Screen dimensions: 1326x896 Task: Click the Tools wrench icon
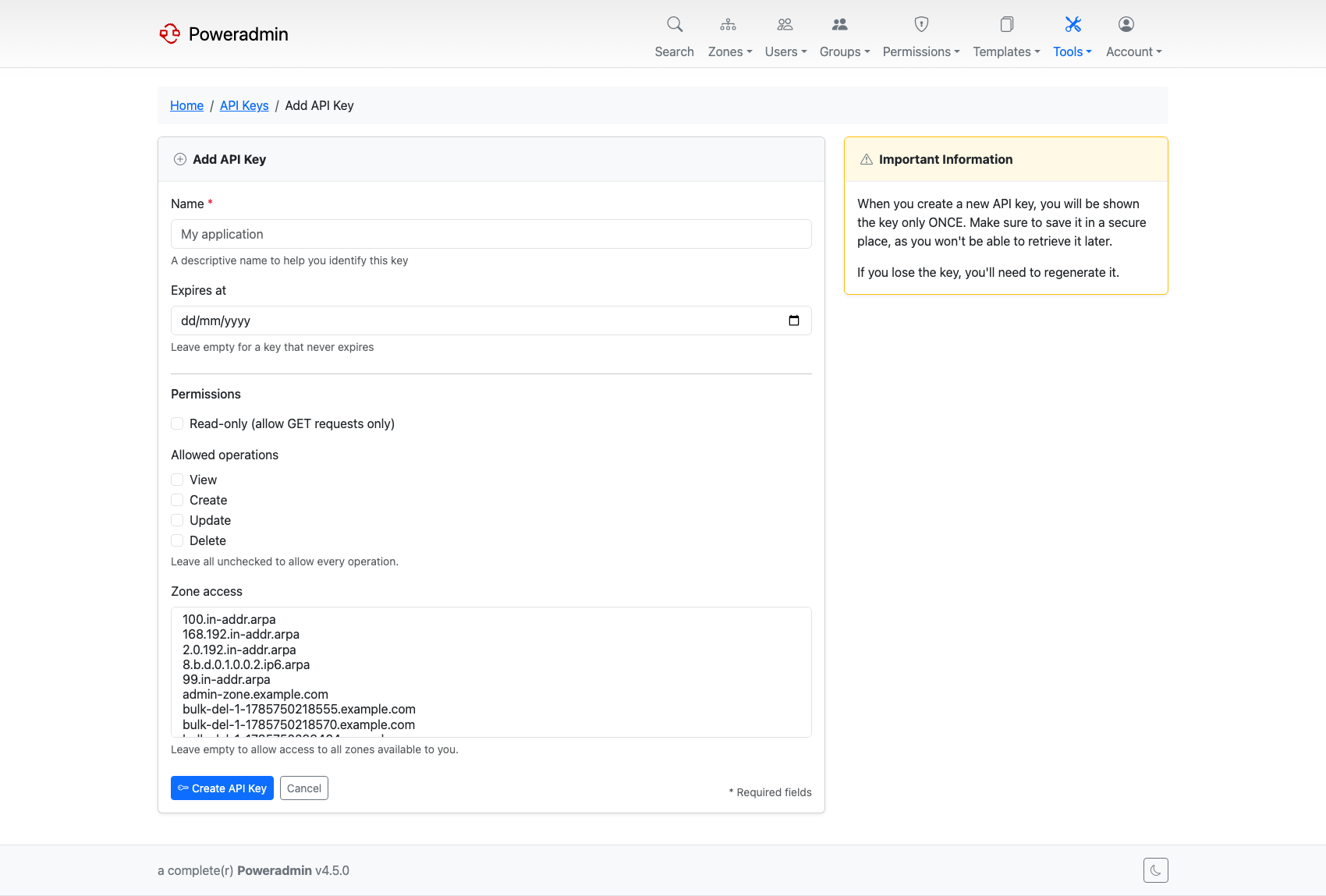coord(1072,24)
